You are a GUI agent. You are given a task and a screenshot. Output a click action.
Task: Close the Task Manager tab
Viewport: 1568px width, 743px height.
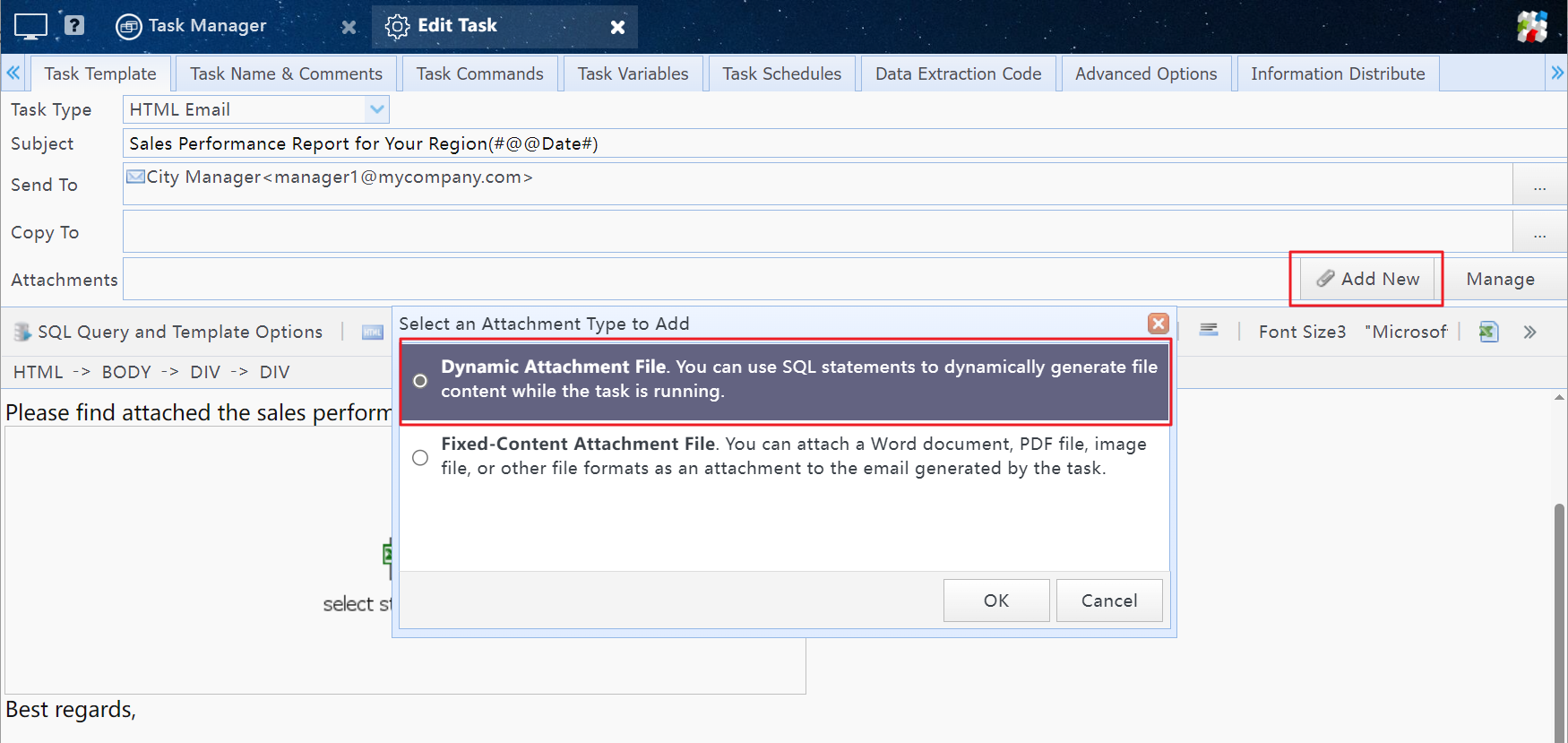coord(349,27)
